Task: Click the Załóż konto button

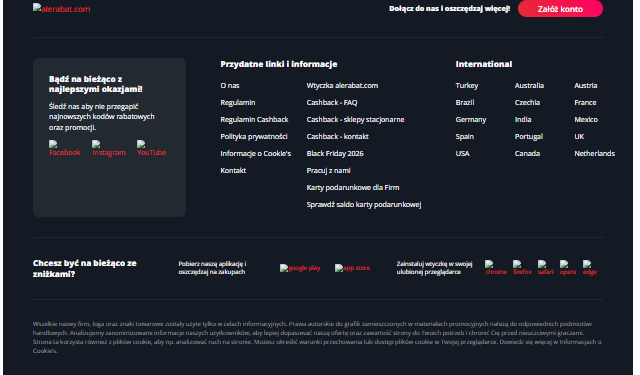Action: 560,9
